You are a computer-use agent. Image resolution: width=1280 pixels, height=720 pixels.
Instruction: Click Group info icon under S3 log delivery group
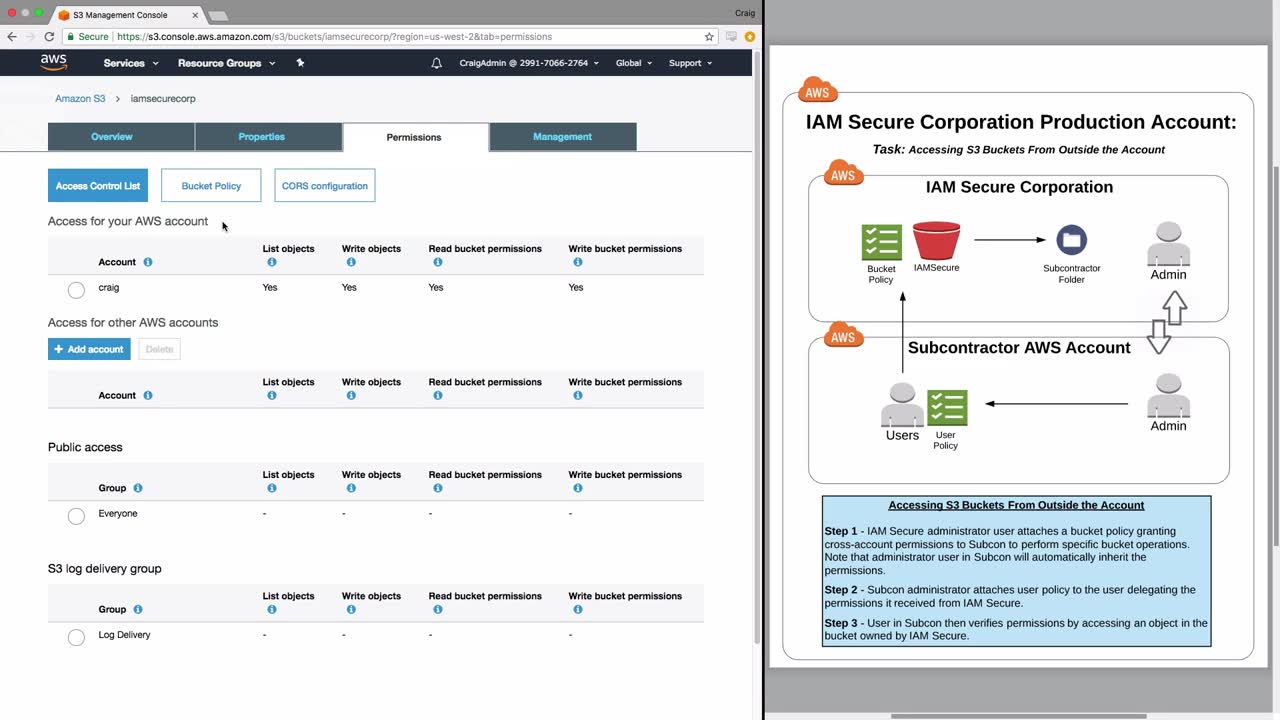tap(138, 609)
